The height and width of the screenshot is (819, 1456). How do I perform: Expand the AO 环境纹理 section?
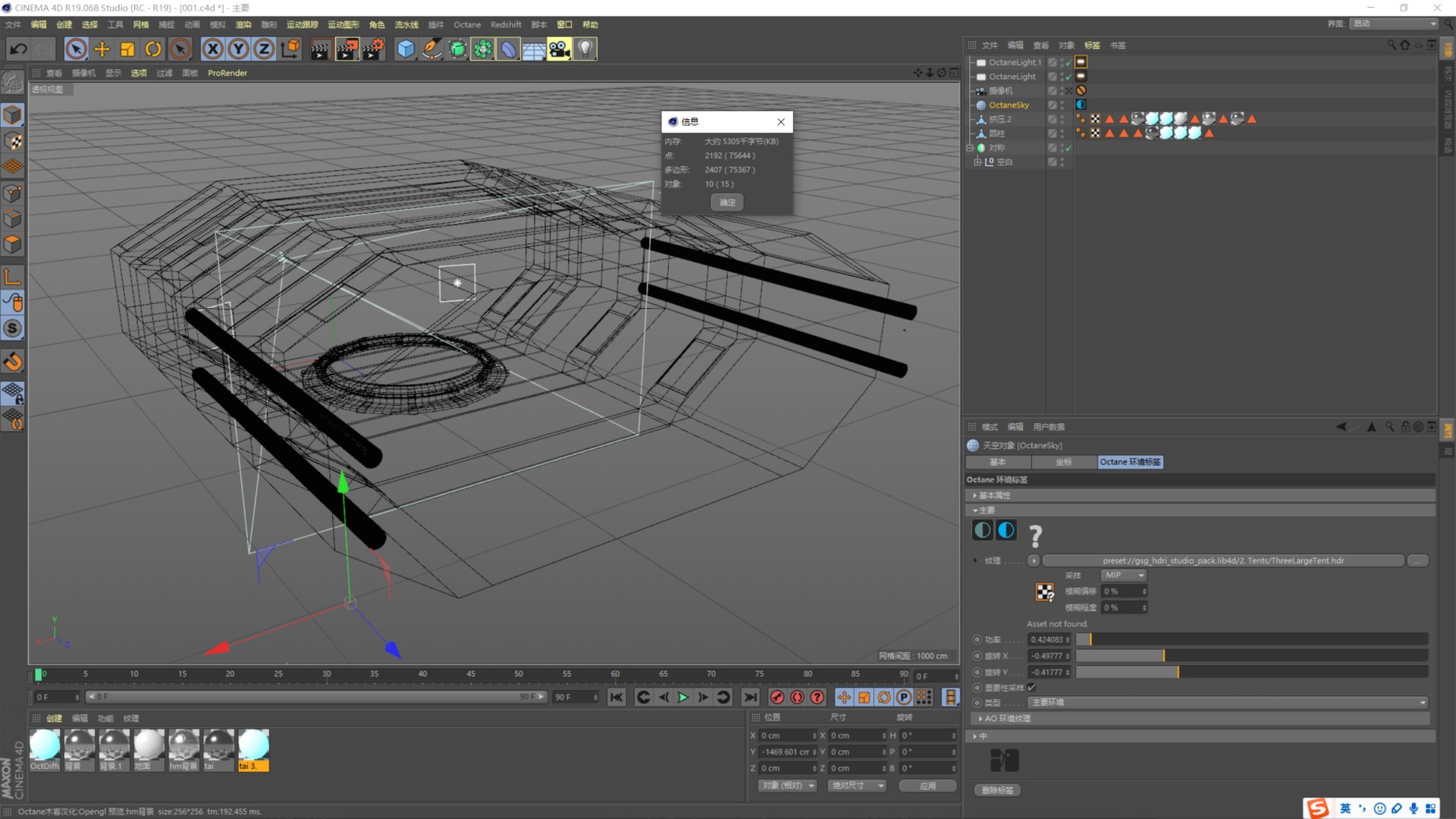981,719
